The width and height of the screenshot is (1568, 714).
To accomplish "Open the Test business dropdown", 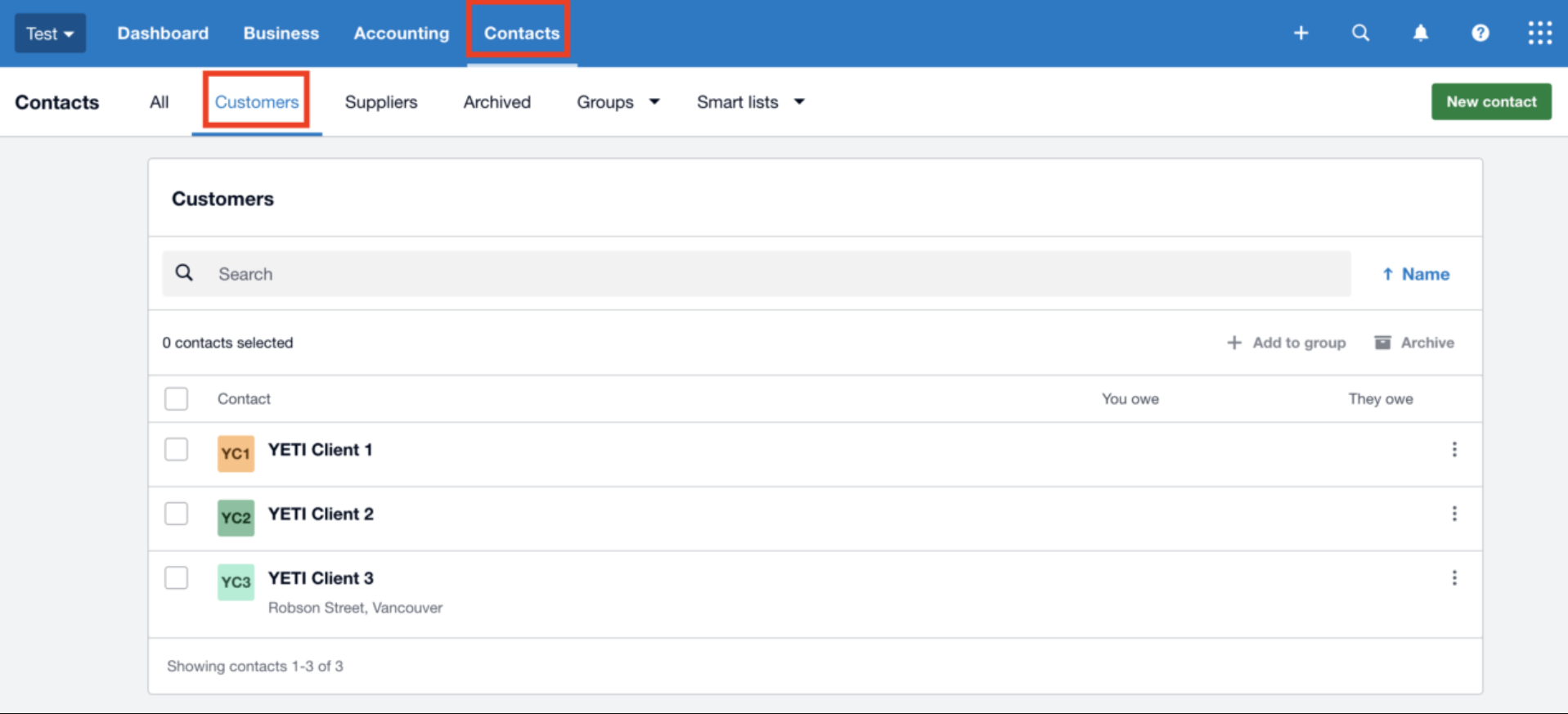I will pyautogui.click(x=50, y=34).
